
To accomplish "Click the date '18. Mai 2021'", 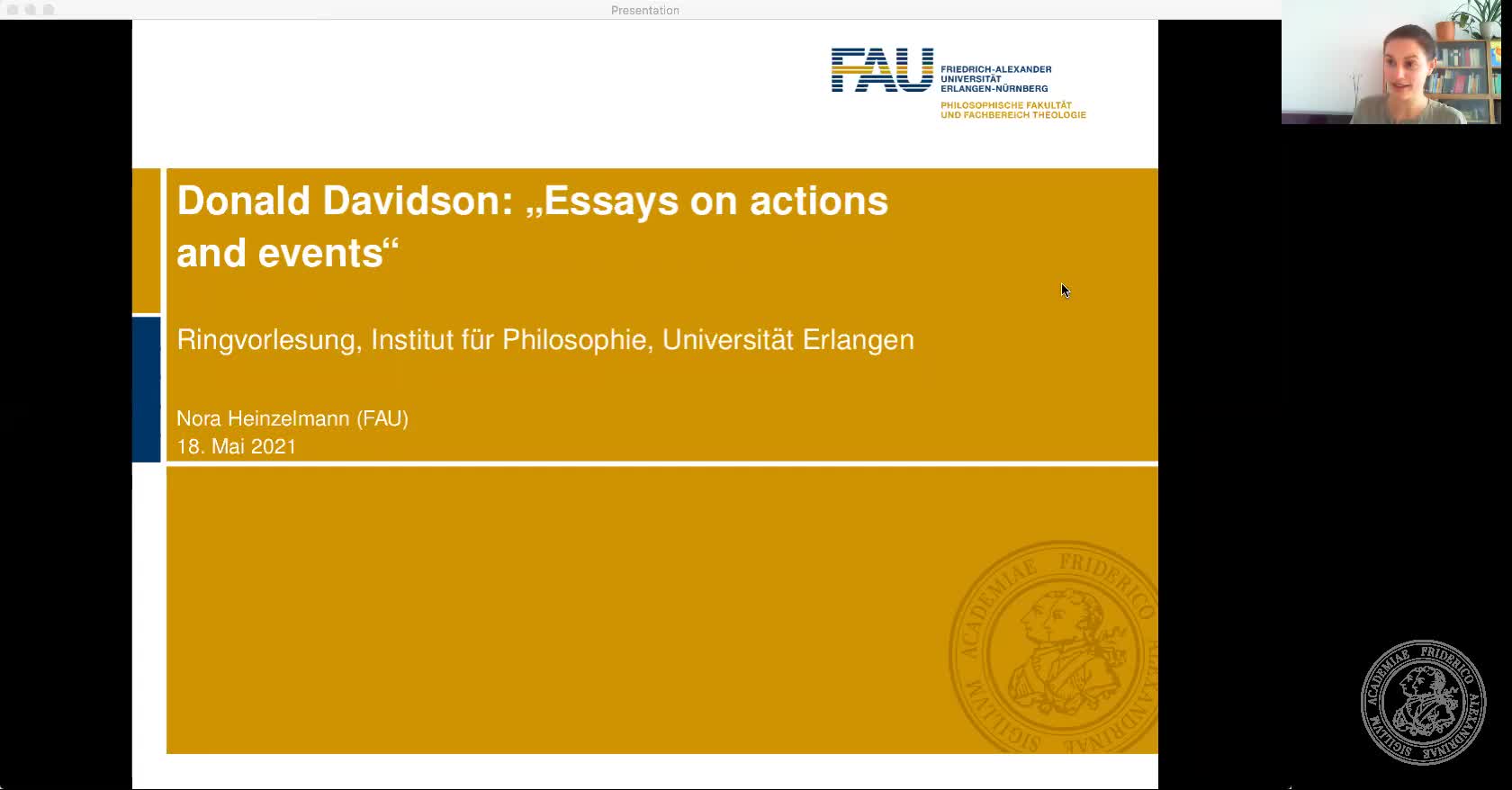I will click(237, 446).
